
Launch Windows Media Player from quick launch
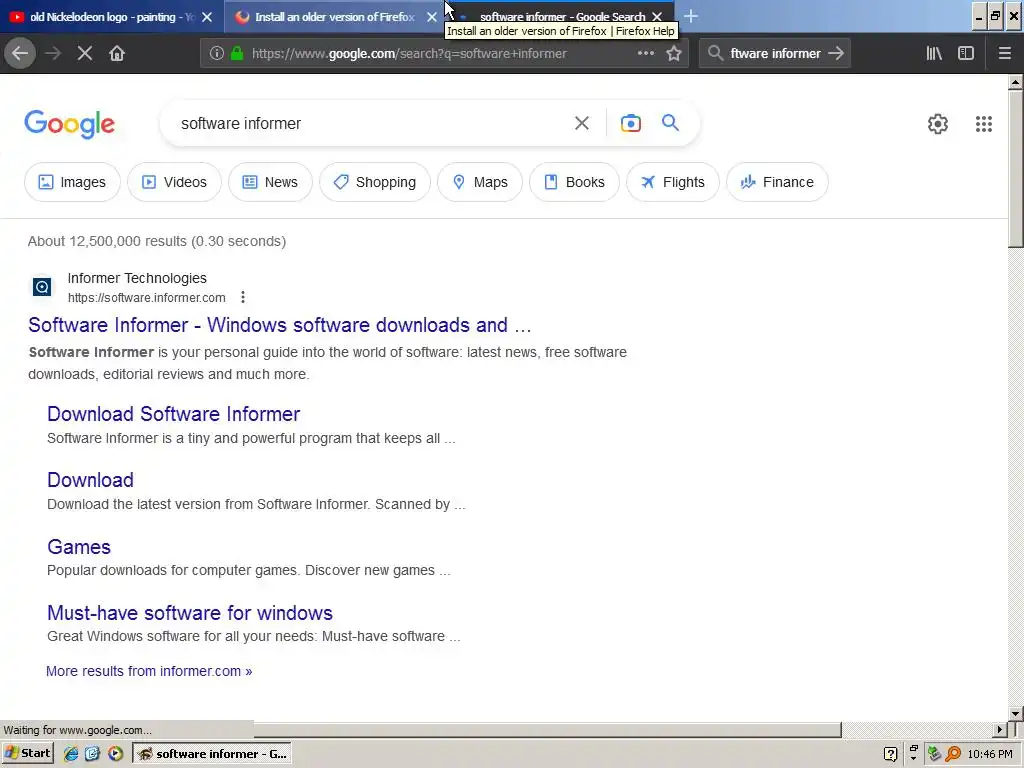(x=115, y=754)
